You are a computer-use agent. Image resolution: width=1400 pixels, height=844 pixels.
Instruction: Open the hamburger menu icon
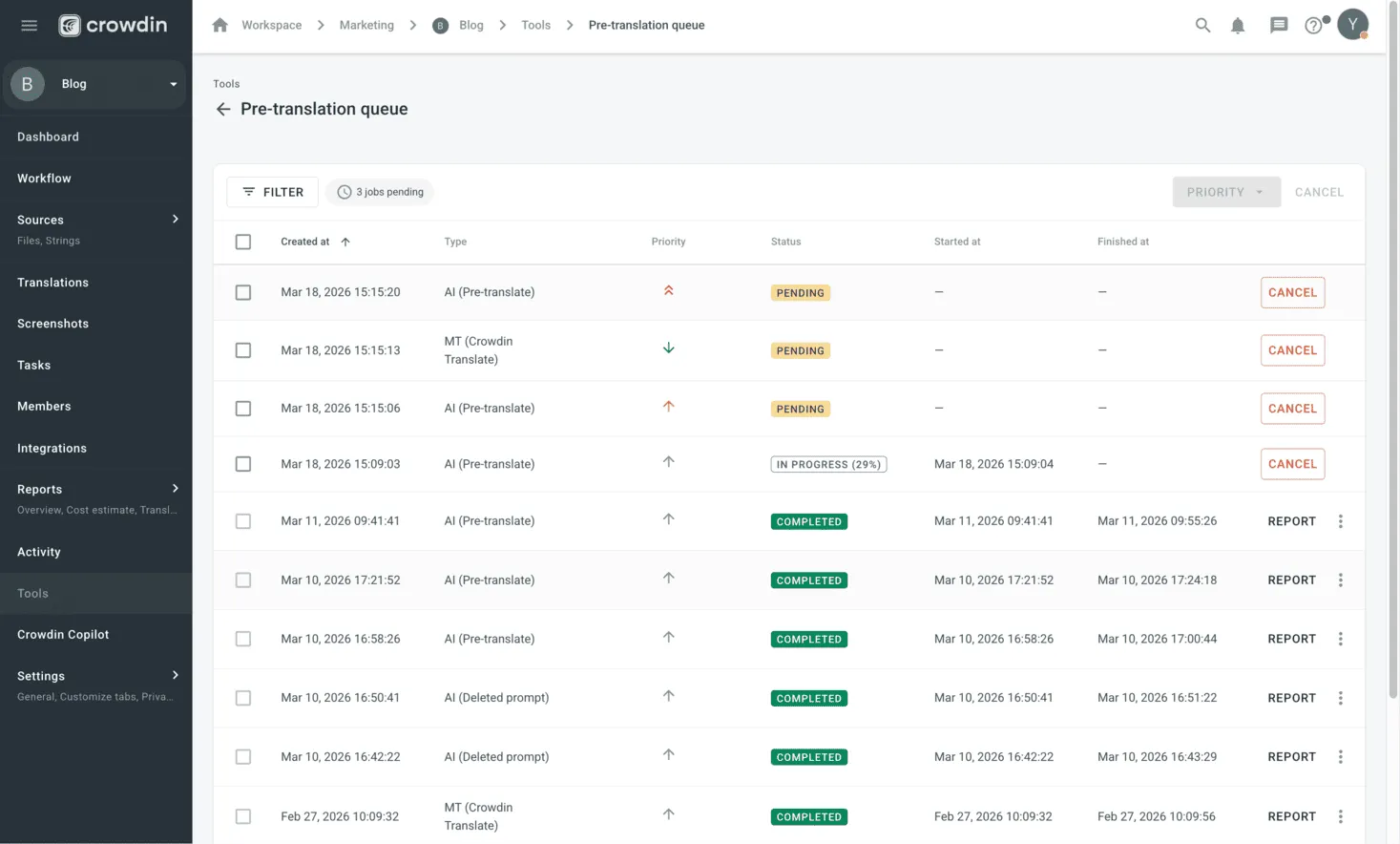point(29,26)
